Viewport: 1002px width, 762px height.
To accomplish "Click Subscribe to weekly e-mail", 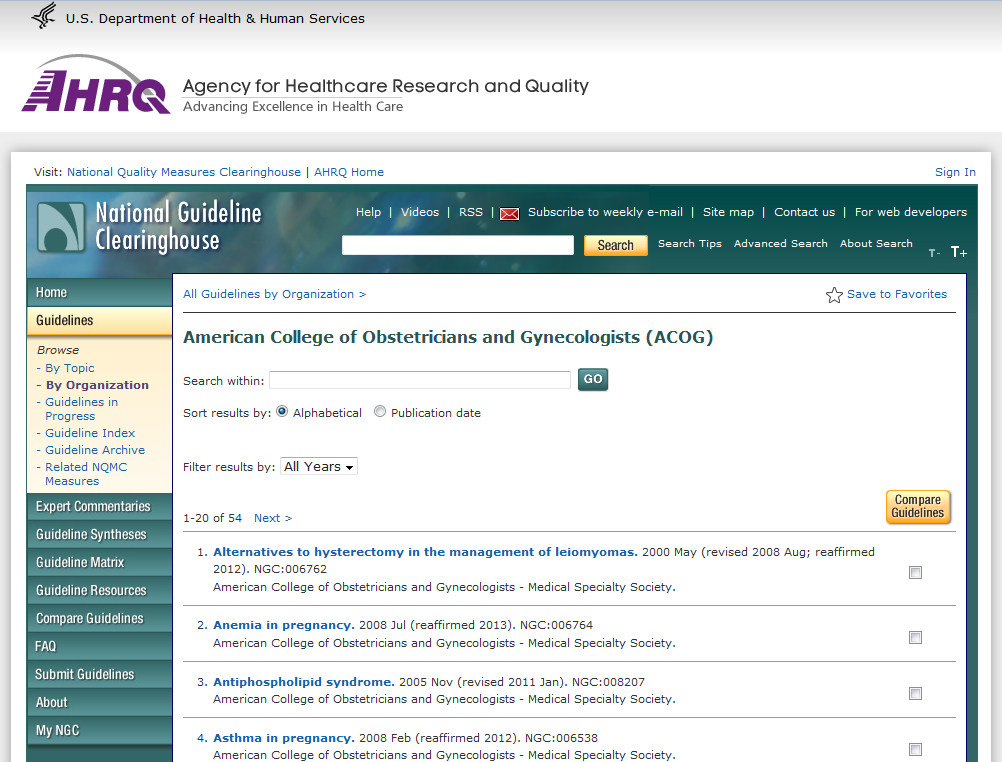I will [605, 212].
